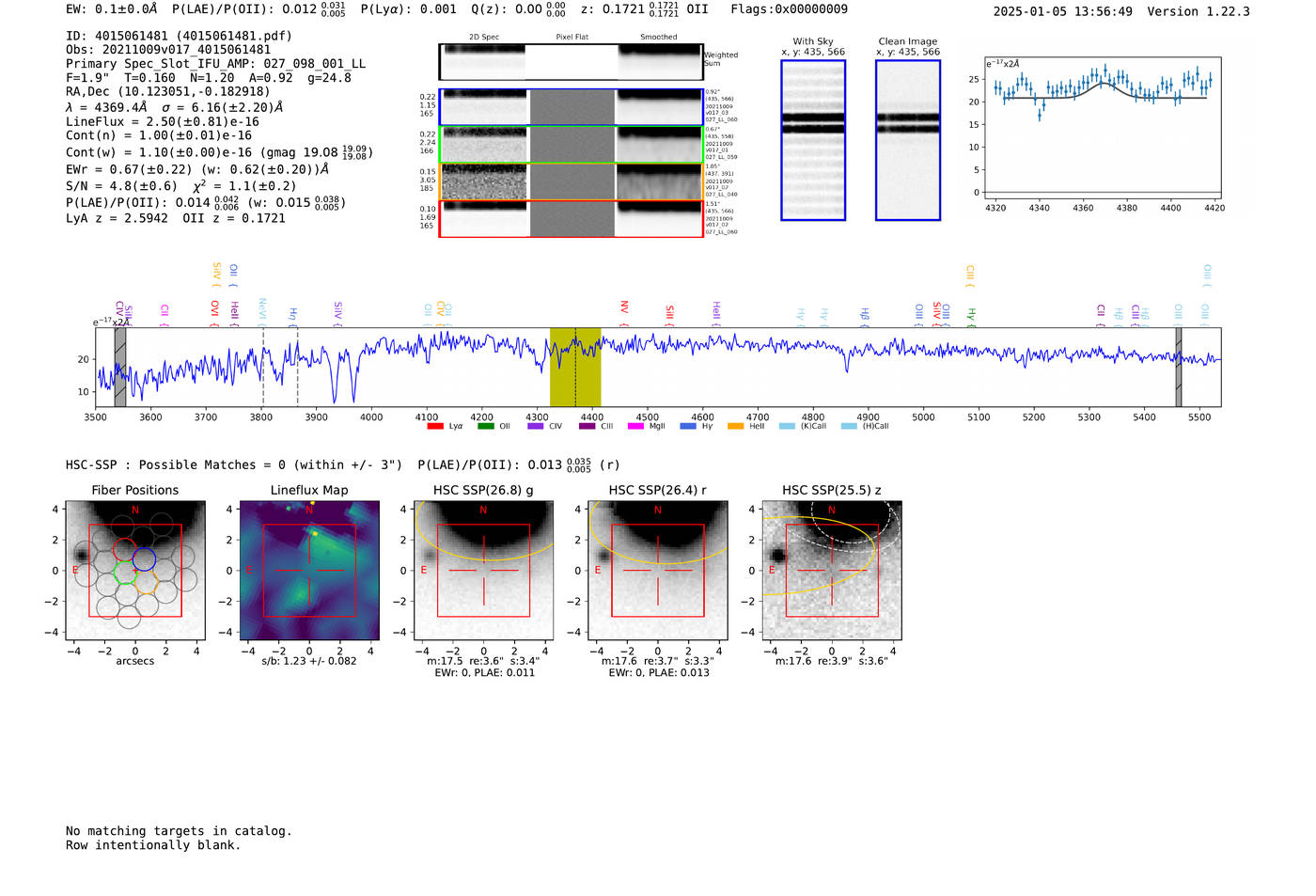This screenshot has height=896, width=1316.
Task: Click the orange HeII legend swatch
Action: click(x=735, y=426)
